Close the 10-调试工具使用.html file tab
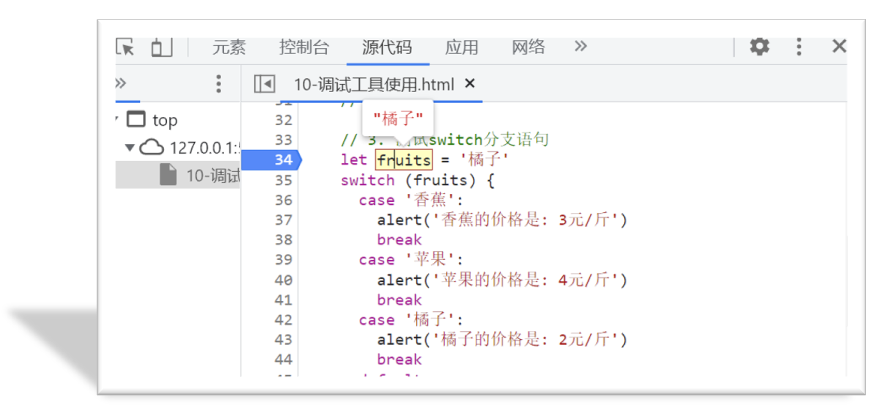Screen dimensions: 893x405 470,84
